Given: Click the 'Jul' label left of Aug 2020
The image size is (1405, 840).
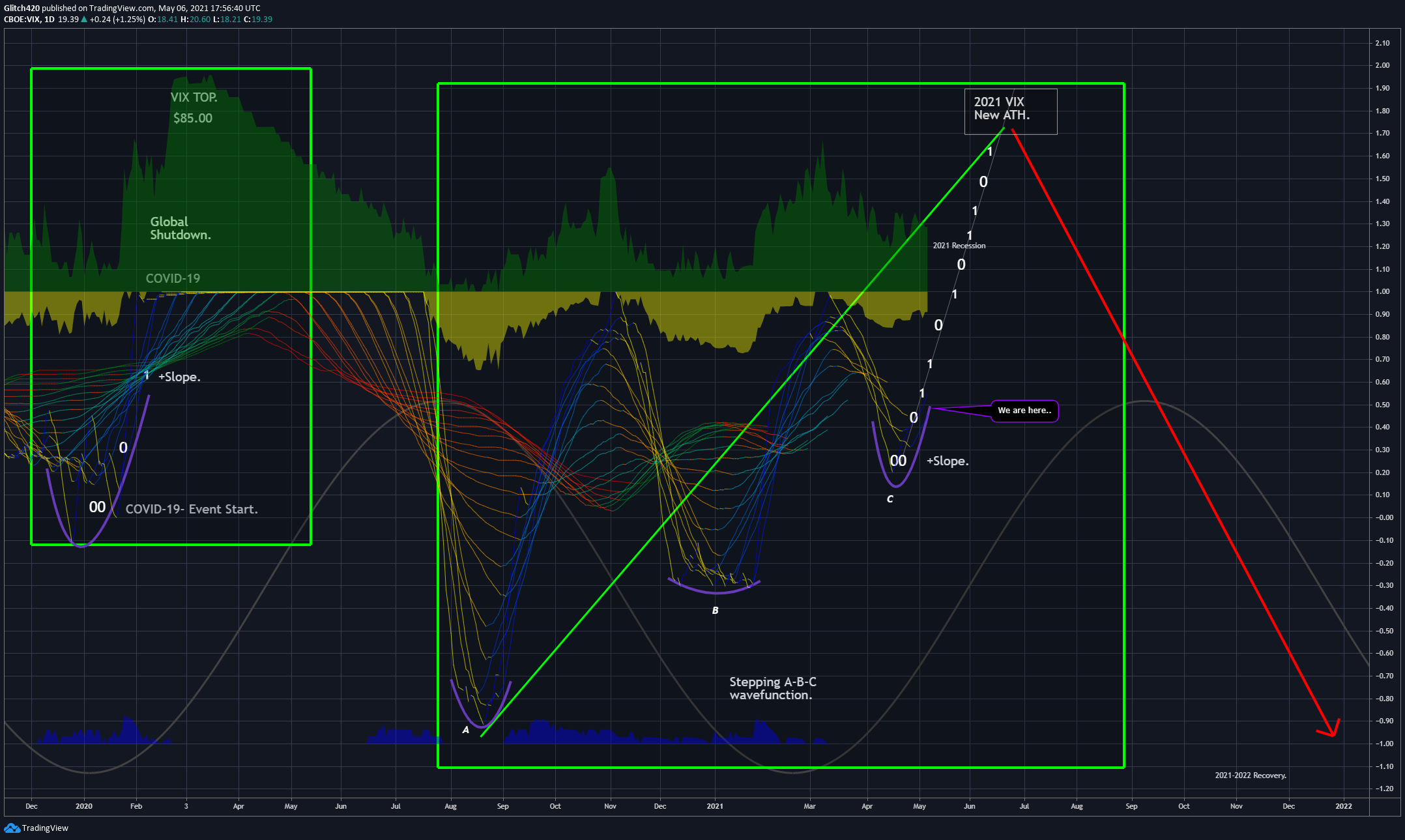Looking at the screenshot, I should click(396, 806).
